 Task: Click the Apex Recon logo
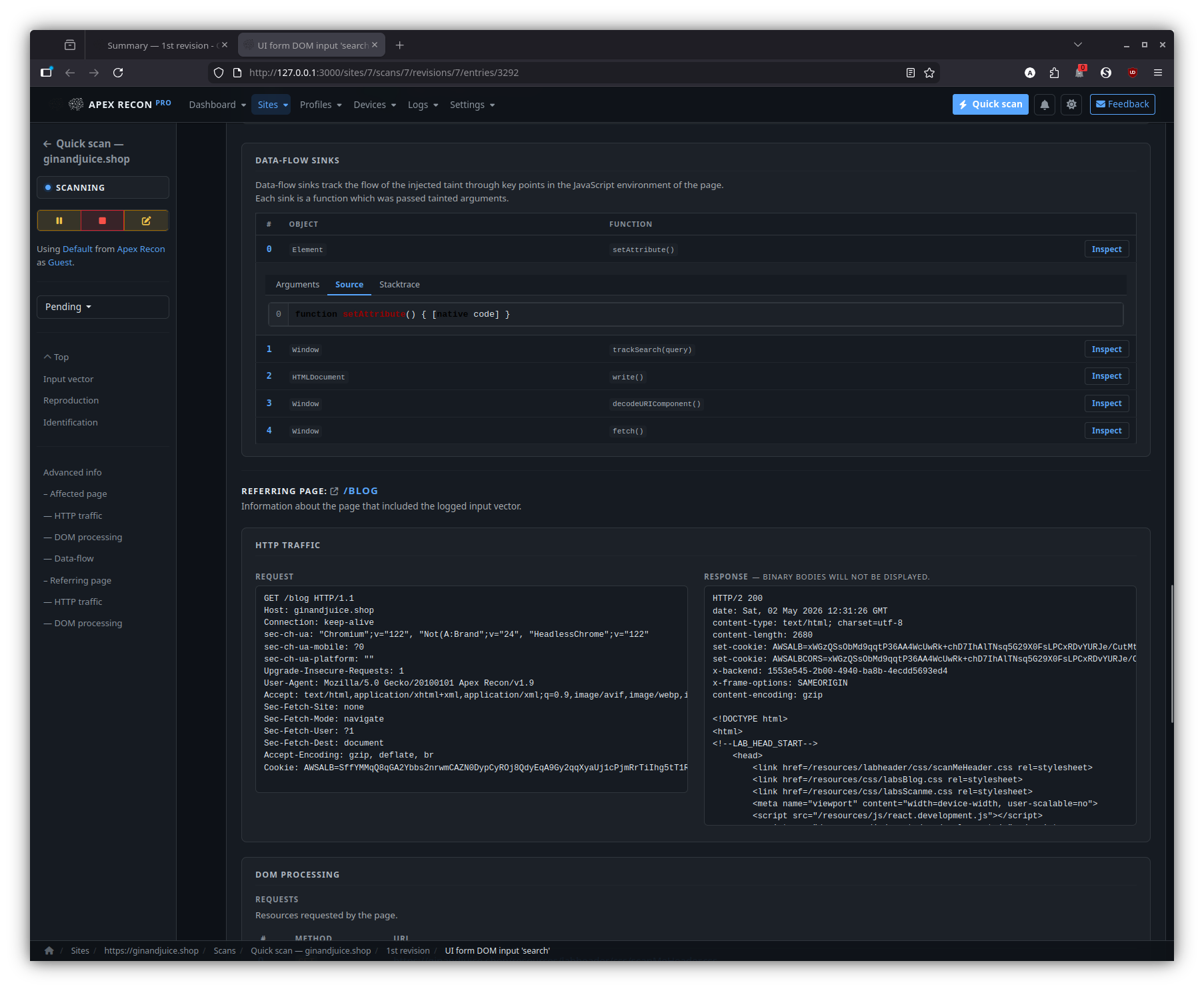[x=120, y=104]
